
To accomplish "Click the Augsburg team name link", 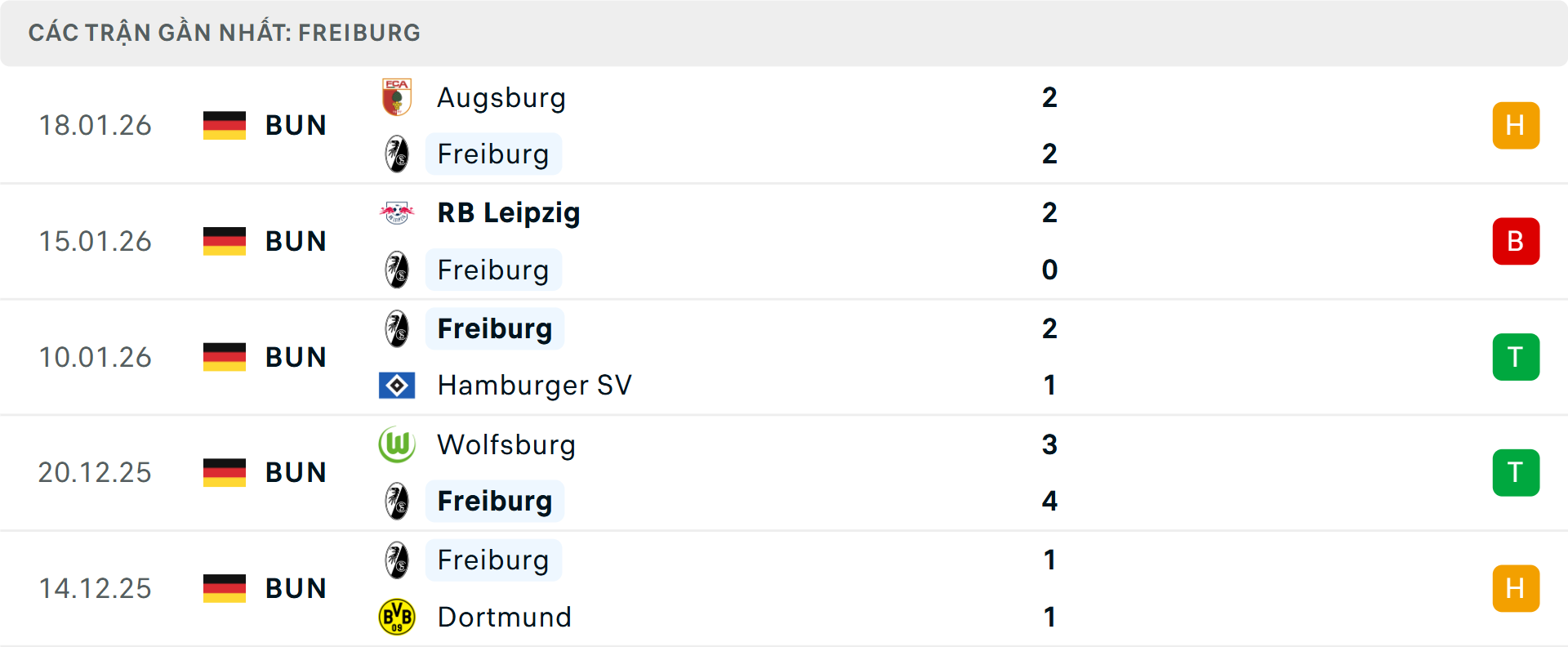I will 501,97.
